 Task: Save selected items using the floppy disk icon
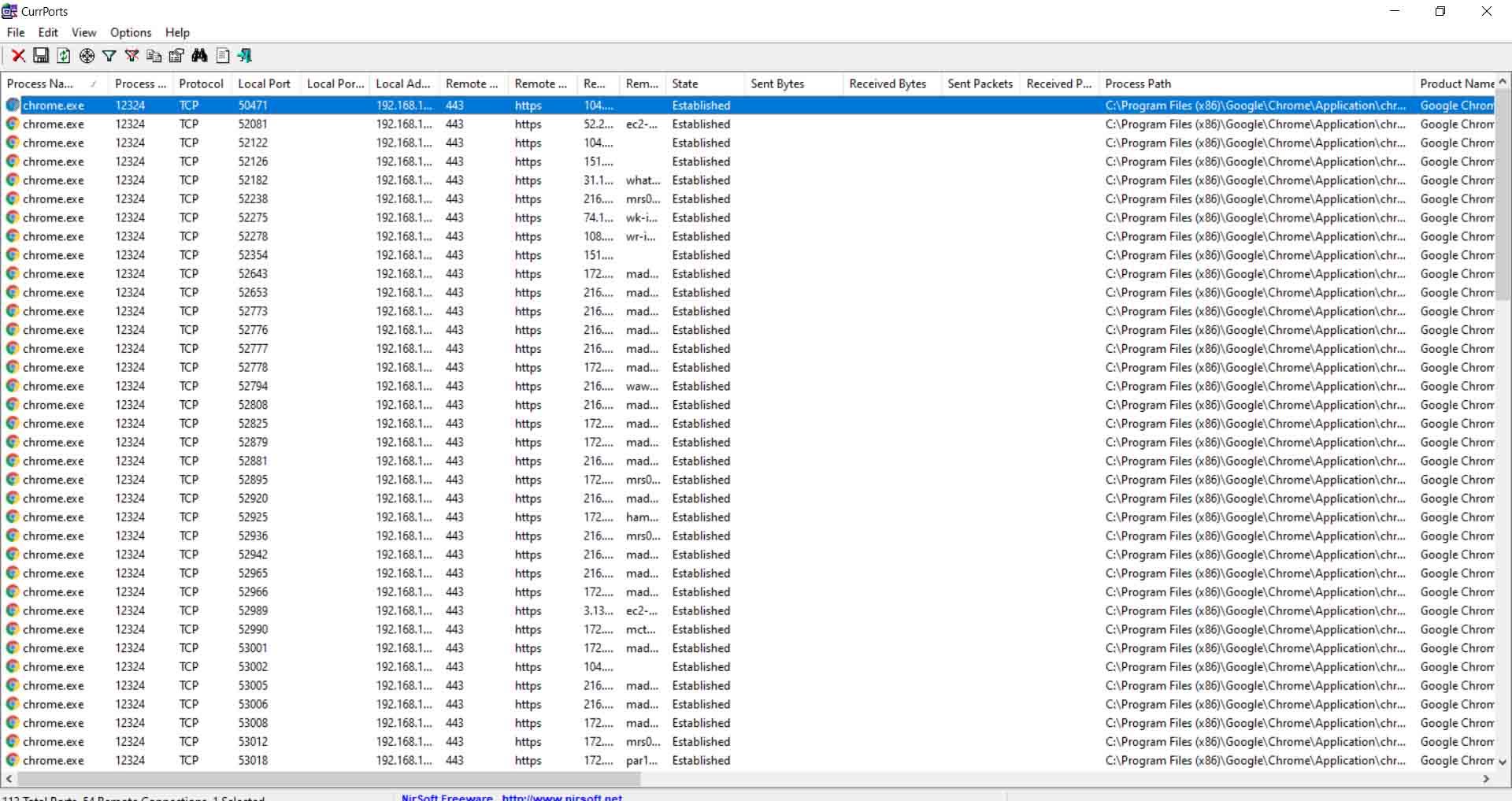click(x=41, y=55)
